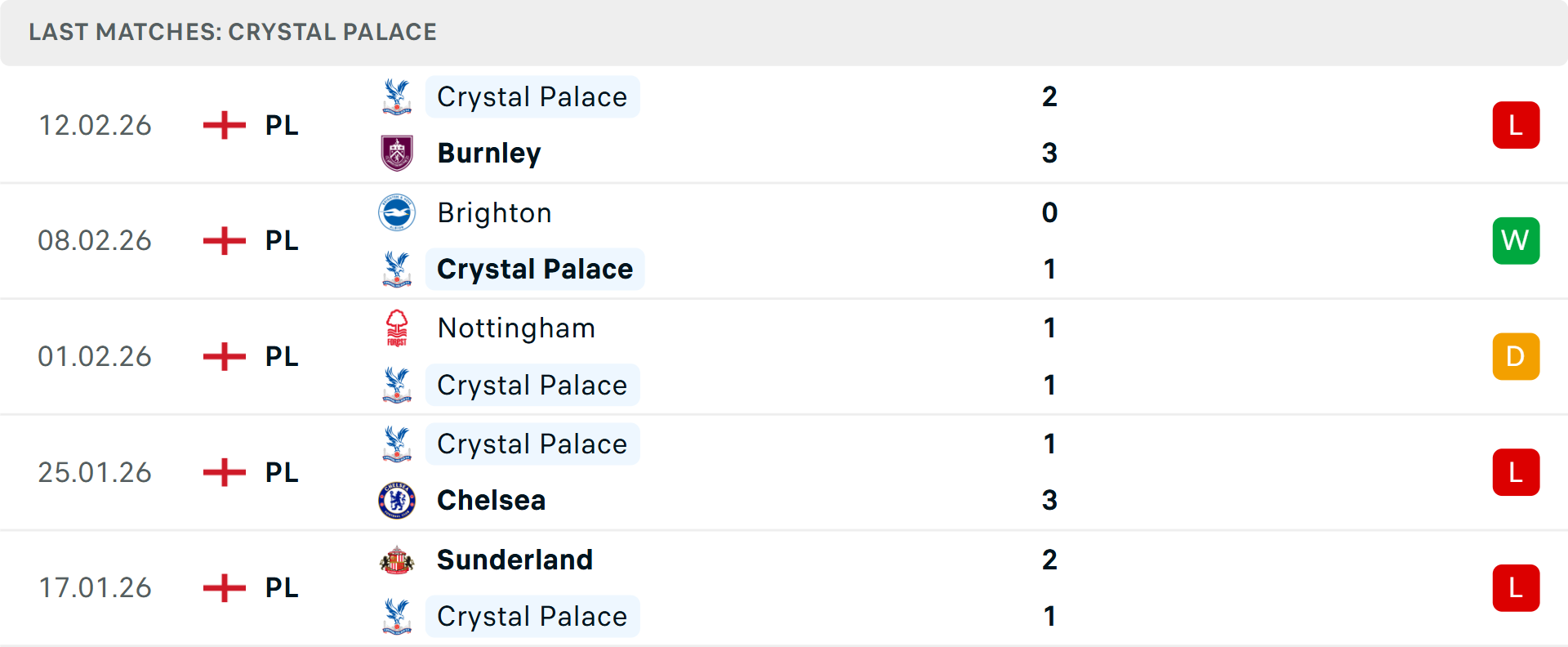Screen dimensions: 1568x647
Task: Click the Brighton seagull crest
Action: (x=397, y=212)
